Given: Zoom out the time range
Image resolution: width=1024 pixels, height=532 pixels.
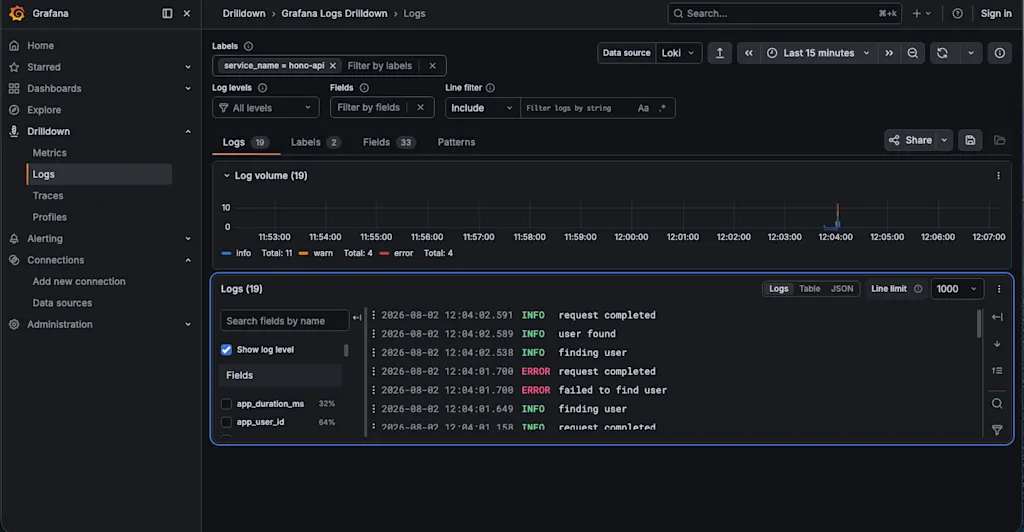Looking at the screenshot, I should coord(912,53).
